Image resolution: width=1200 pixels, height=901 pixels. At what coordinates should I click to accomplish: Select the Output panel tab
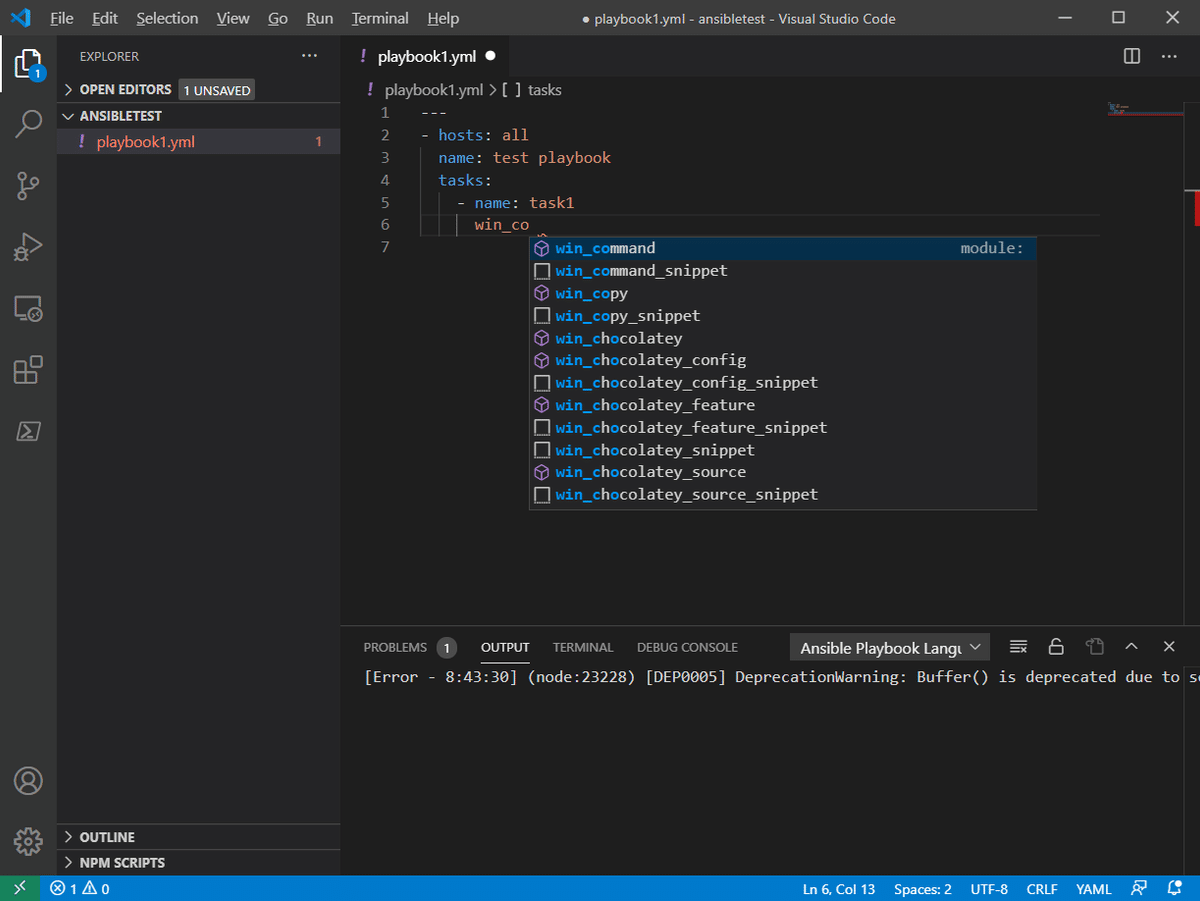(x=505, y=647)
